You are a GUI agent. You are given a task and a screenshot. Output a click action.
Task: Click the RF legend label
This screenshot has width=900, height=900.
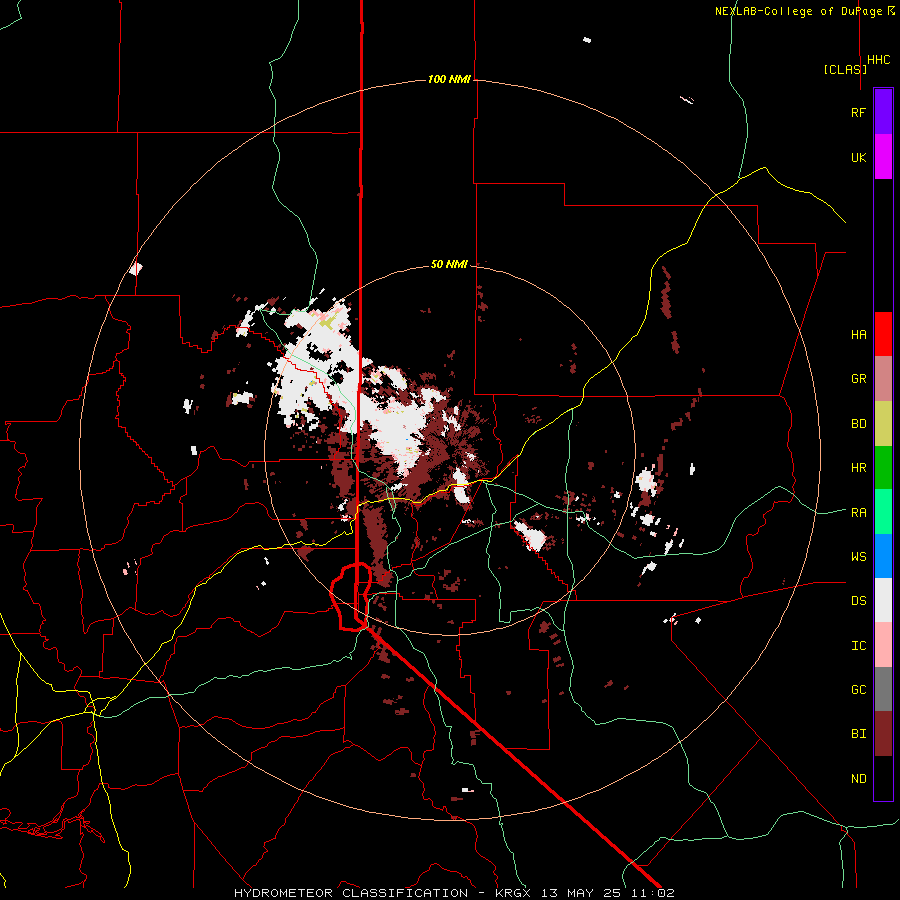click(x=858, y=112)
